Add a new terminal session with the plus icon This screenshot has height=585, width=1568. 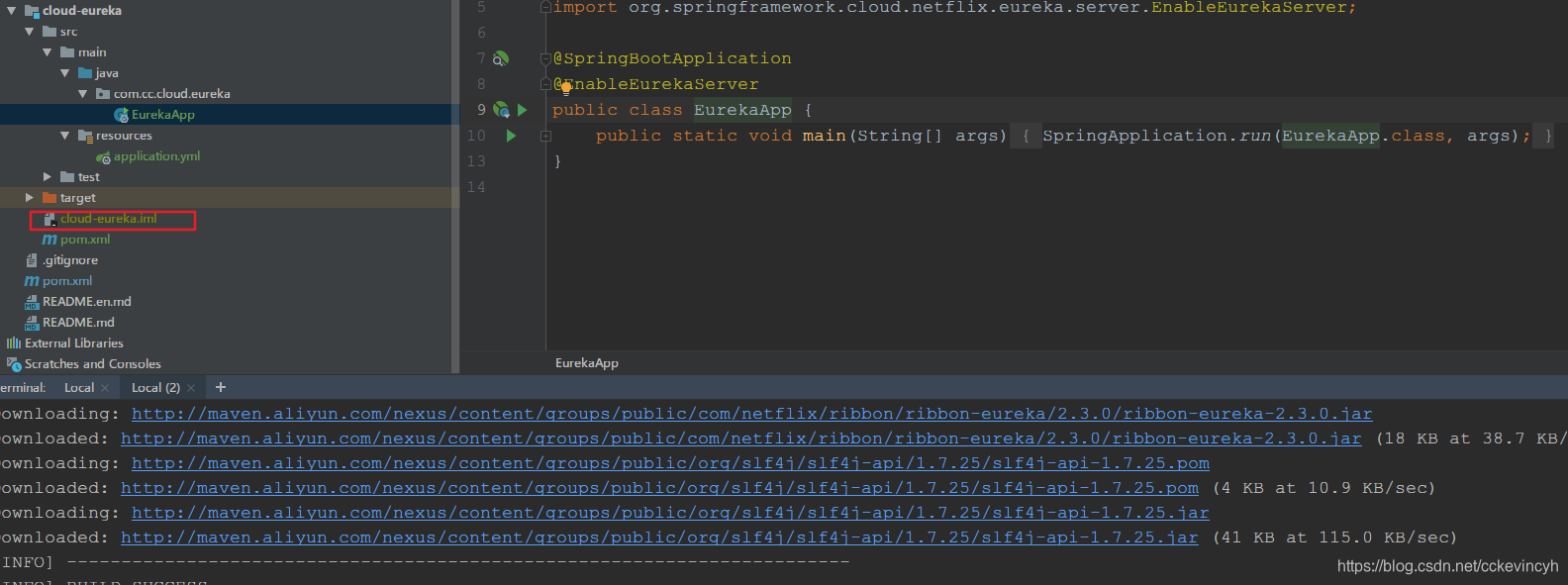click(221, 387)
